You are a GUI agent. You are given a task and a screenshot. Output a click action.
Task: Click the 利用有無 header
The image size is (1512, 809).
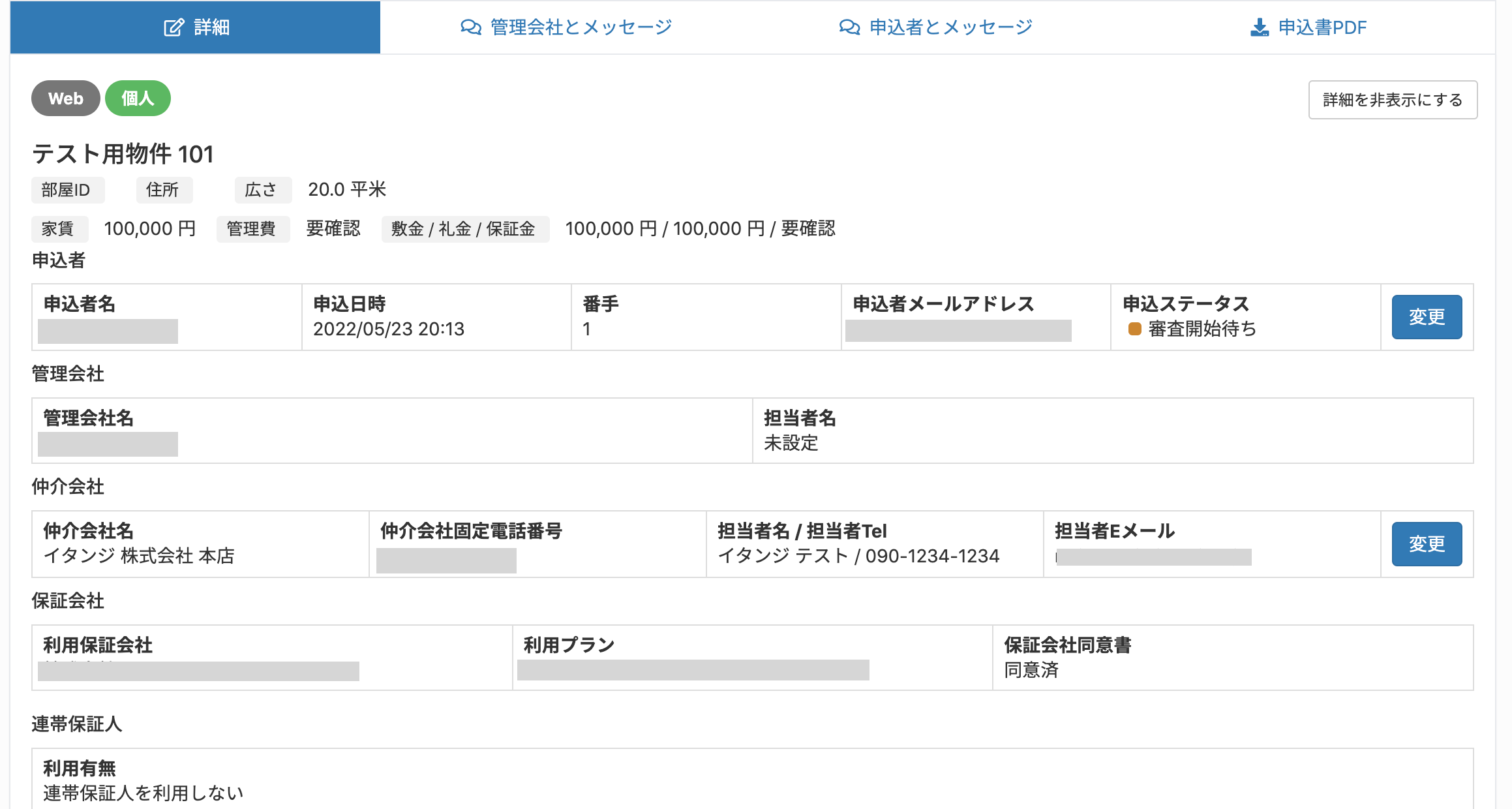79,769
